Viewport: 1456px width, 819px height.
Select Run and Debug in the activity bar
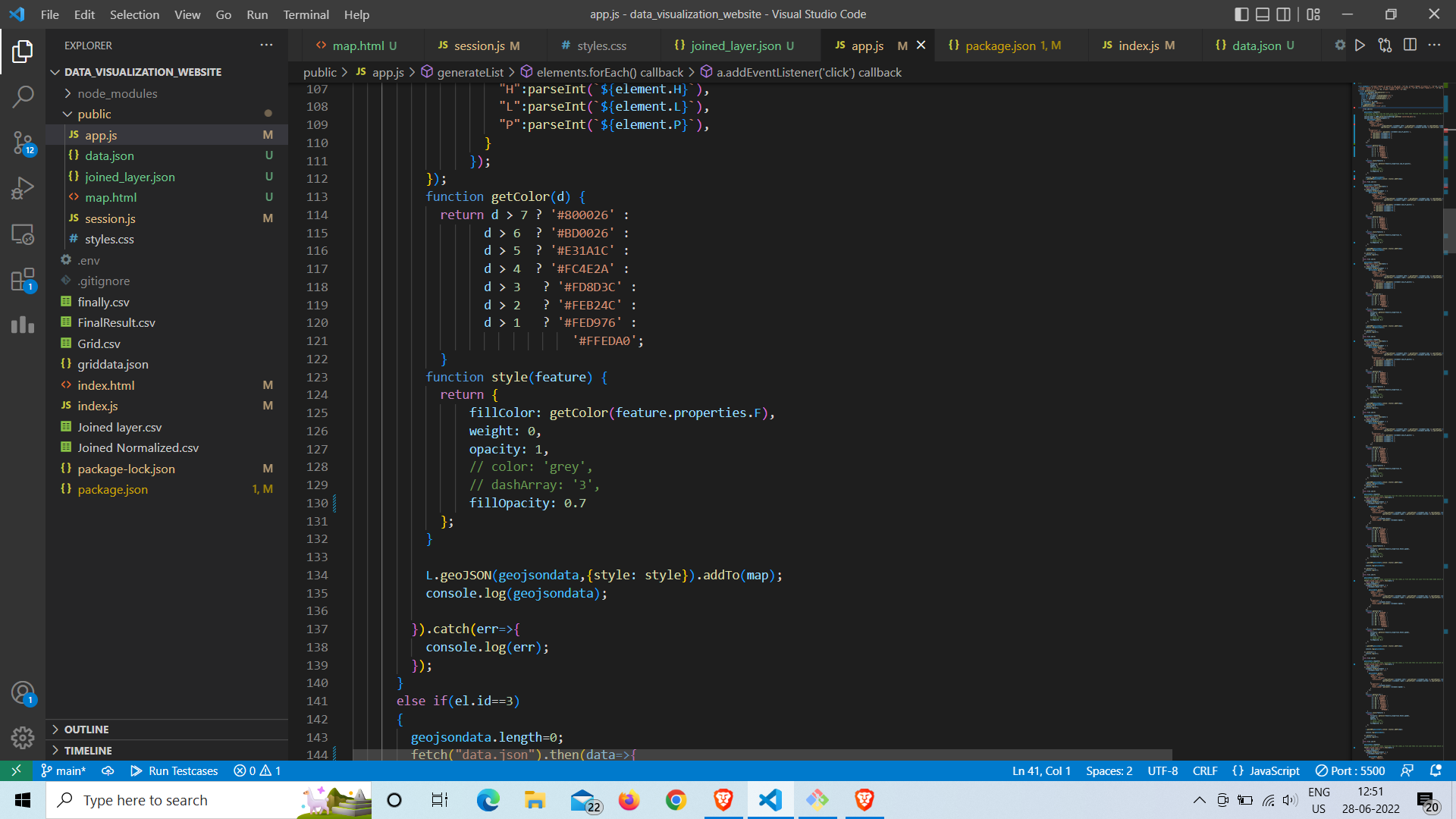23,187
